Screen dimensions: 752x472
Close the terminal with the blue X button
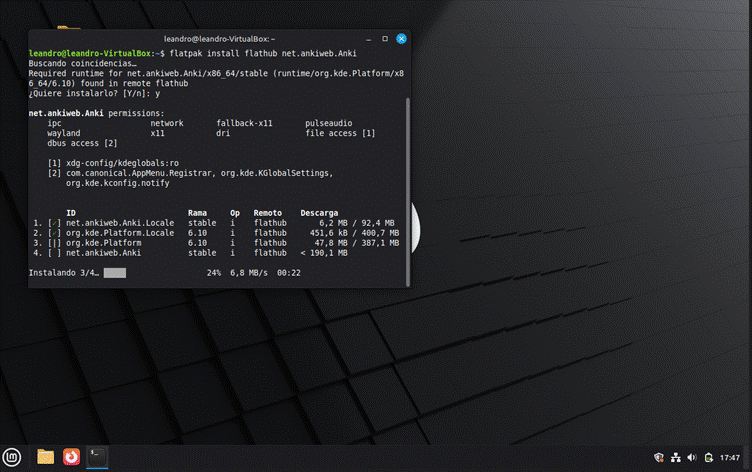click(x=401, y=39)
